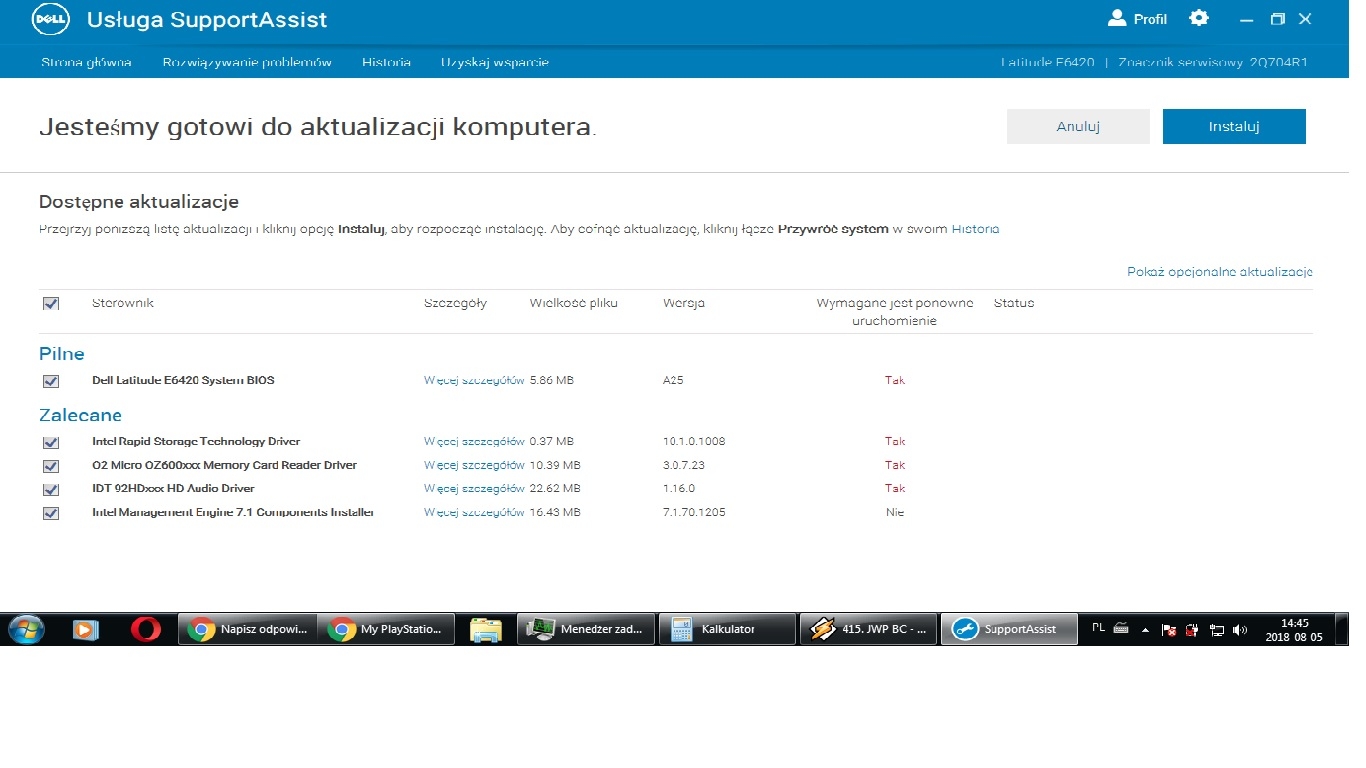
Task: Click SupportAssist taskbar button
Action: [1010, 629]
